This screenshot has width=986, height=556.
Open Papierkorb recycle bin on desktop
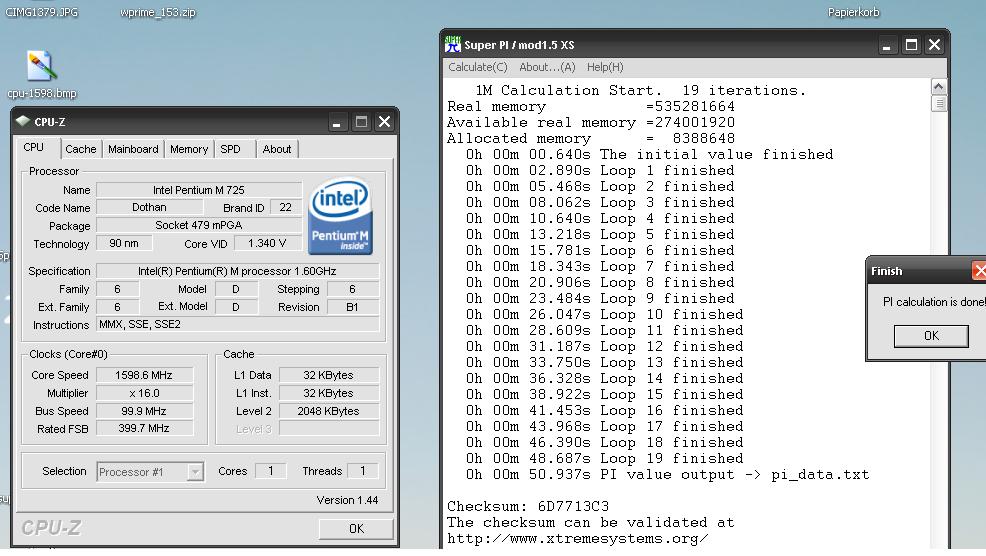853,12
